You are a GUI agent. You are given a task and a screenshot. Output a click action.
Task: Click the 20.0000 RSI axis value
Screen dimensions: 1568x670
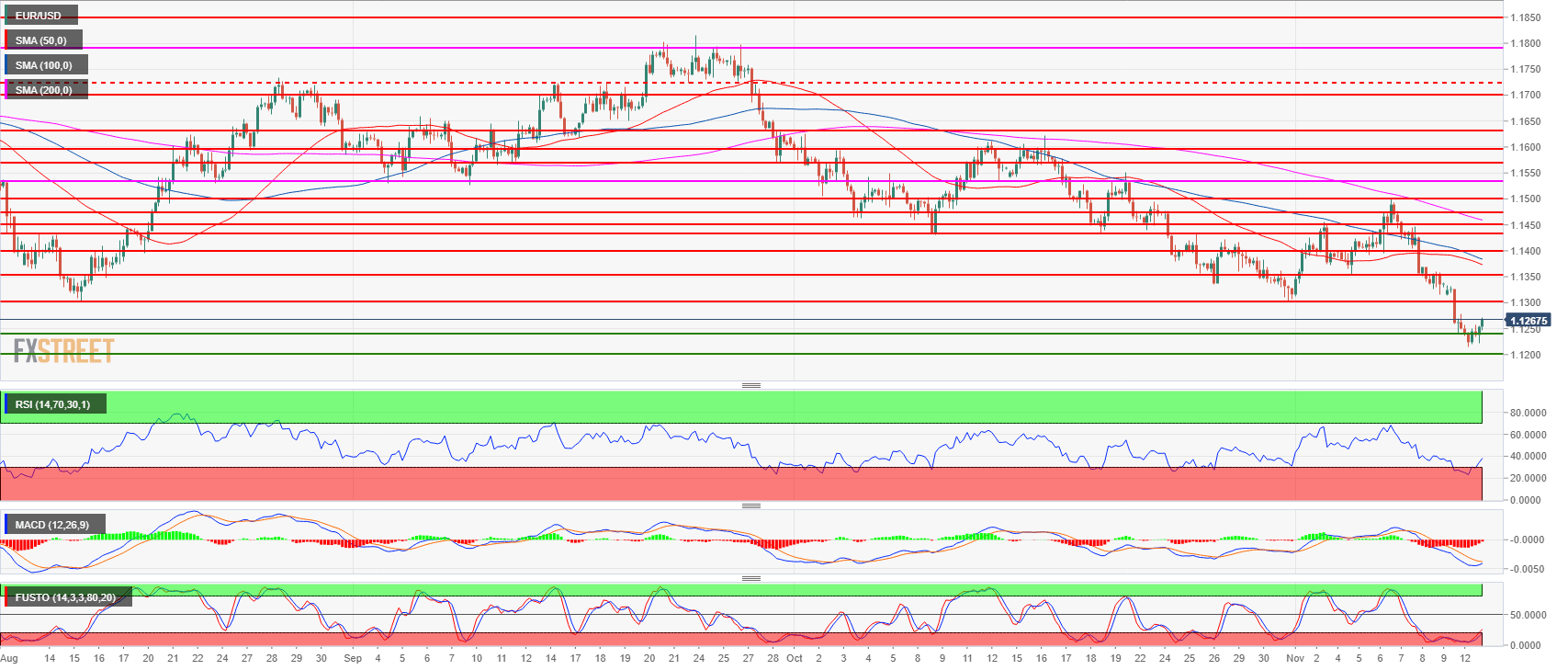coord(1527,479)
